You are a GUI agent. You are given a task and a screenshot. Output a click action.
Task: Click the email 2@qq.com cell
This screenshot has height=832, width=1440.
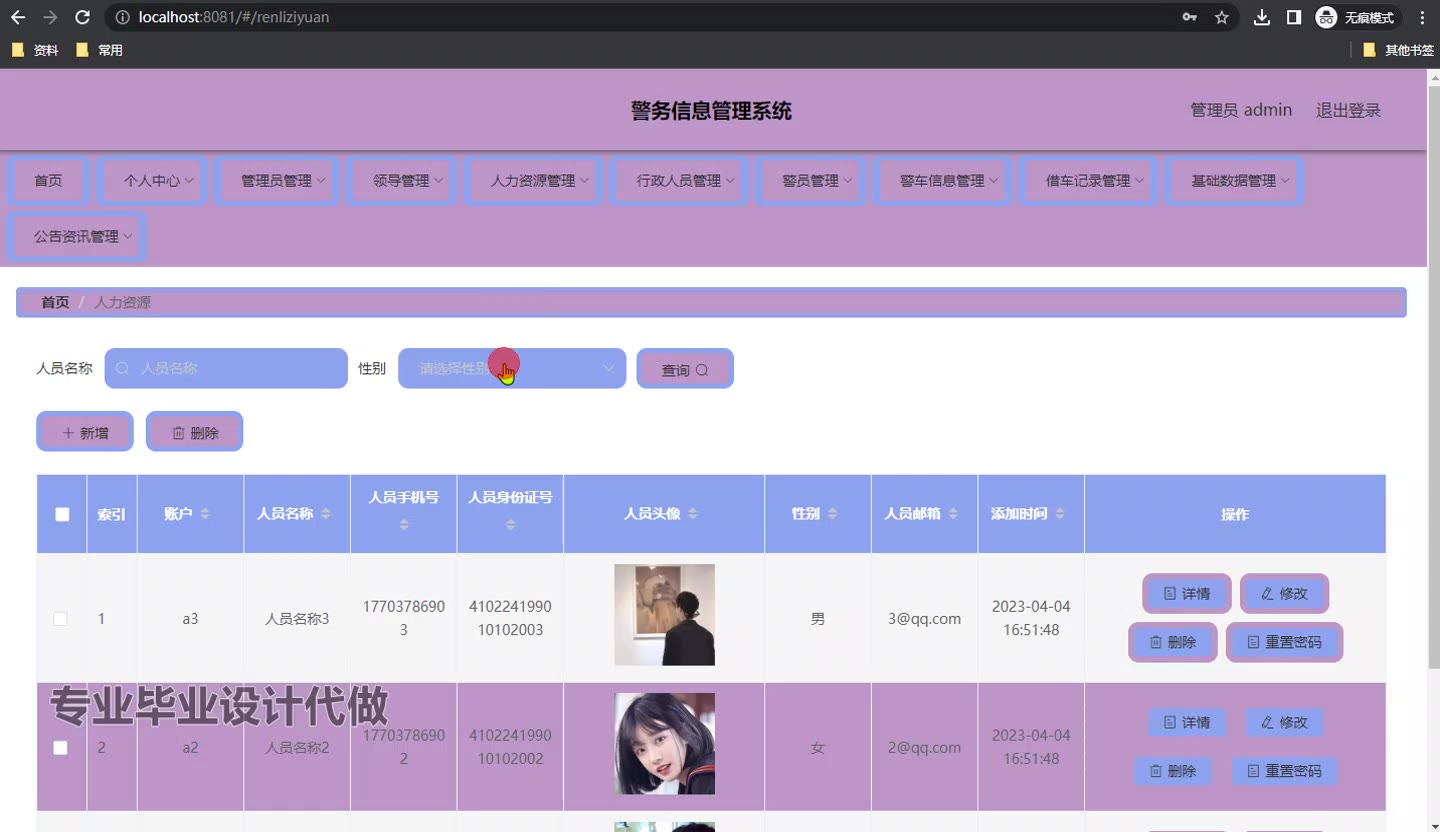(924, 748)
